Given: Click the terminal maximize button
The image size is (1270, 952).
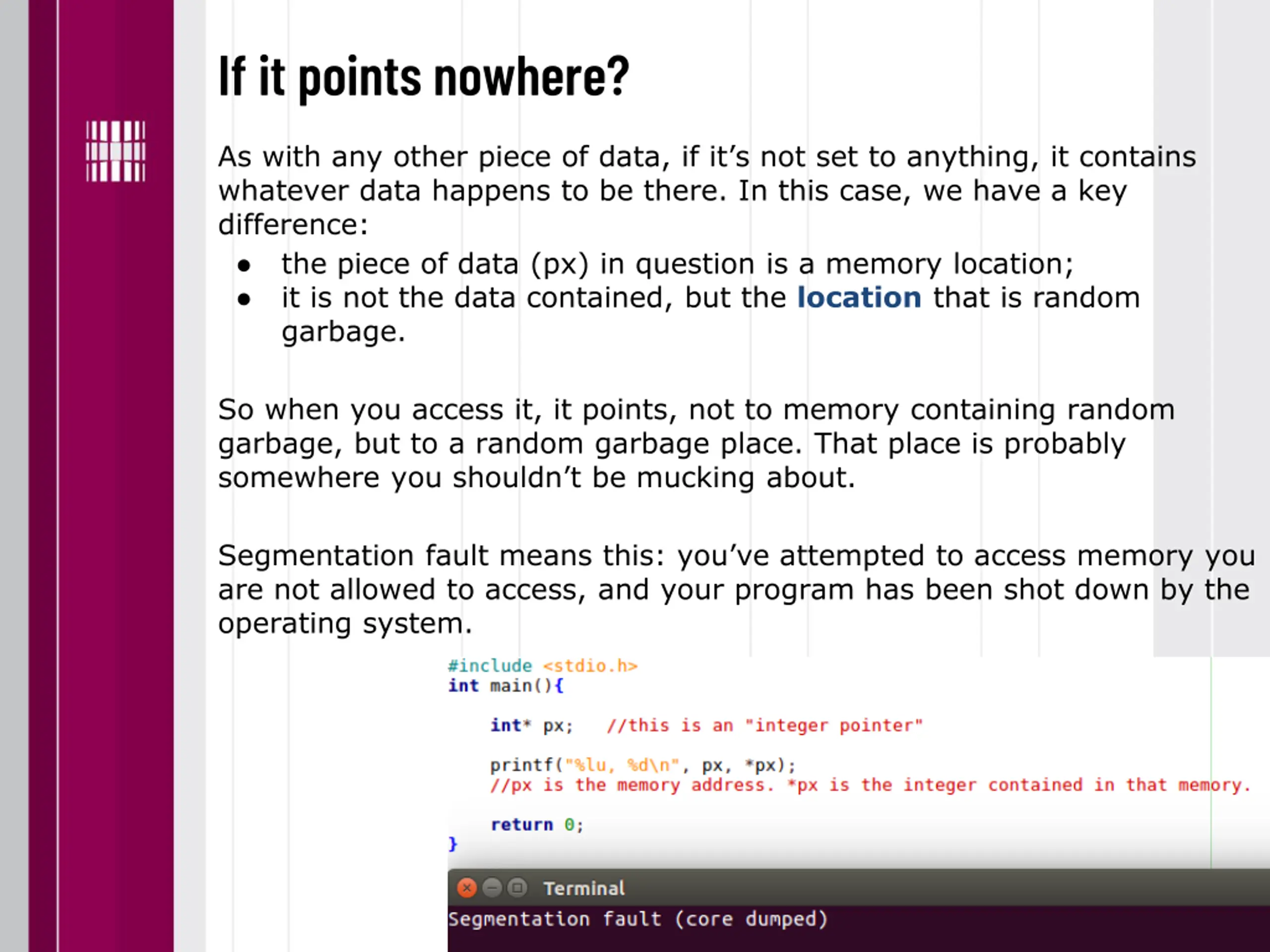Looking at the screenshot, I should coord(517,889).
